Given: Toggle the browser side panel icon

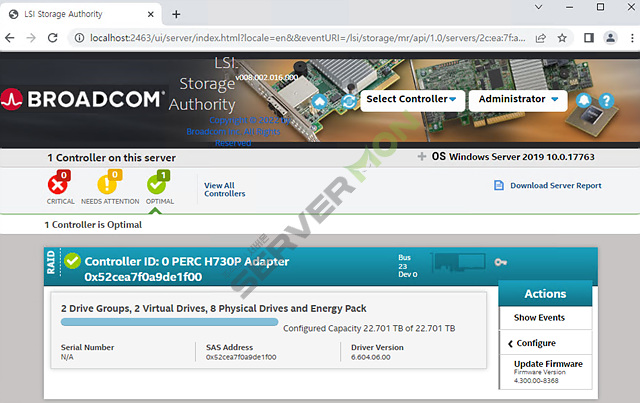Looking at the screenshot, I should (589, 38).
